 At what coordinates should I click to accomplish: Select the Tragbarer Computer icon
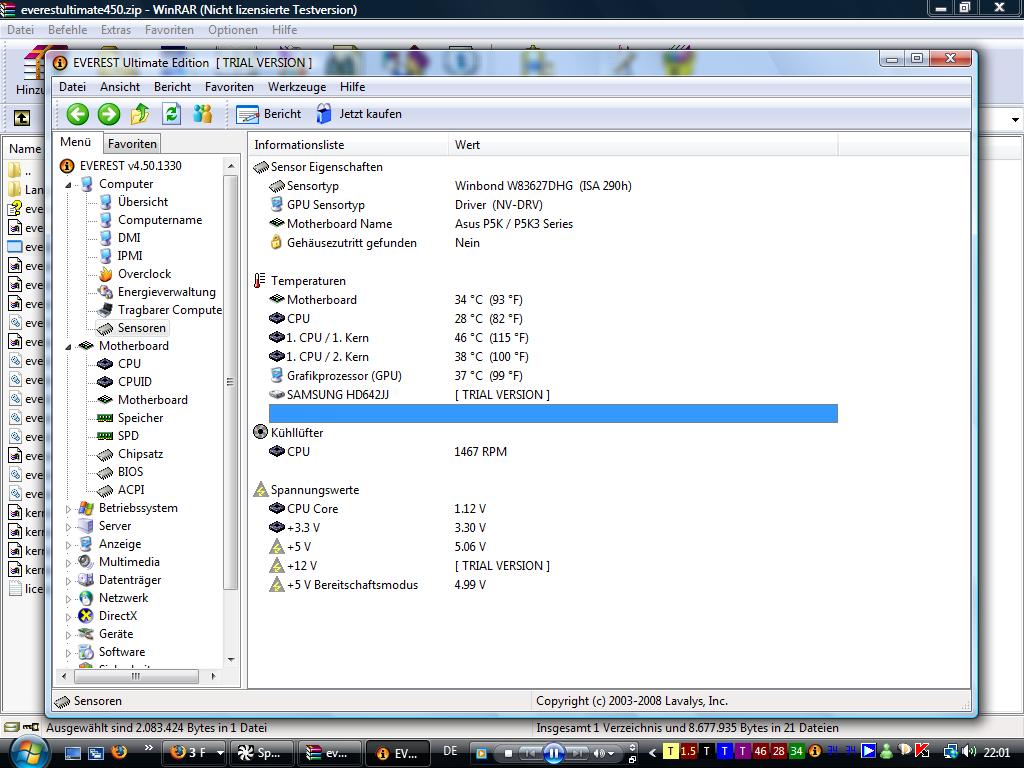tap(105, 310)
